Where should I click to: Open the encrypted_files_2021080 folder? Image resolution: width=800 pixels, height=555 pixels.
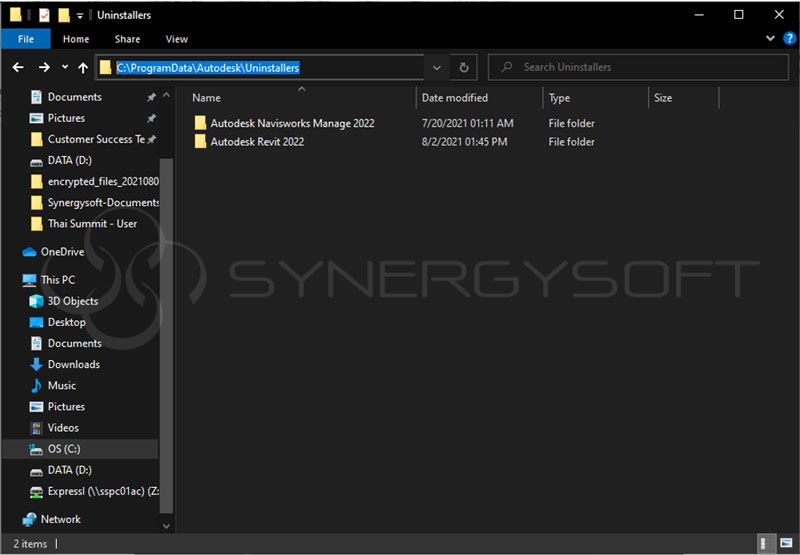tap(103, 182)
